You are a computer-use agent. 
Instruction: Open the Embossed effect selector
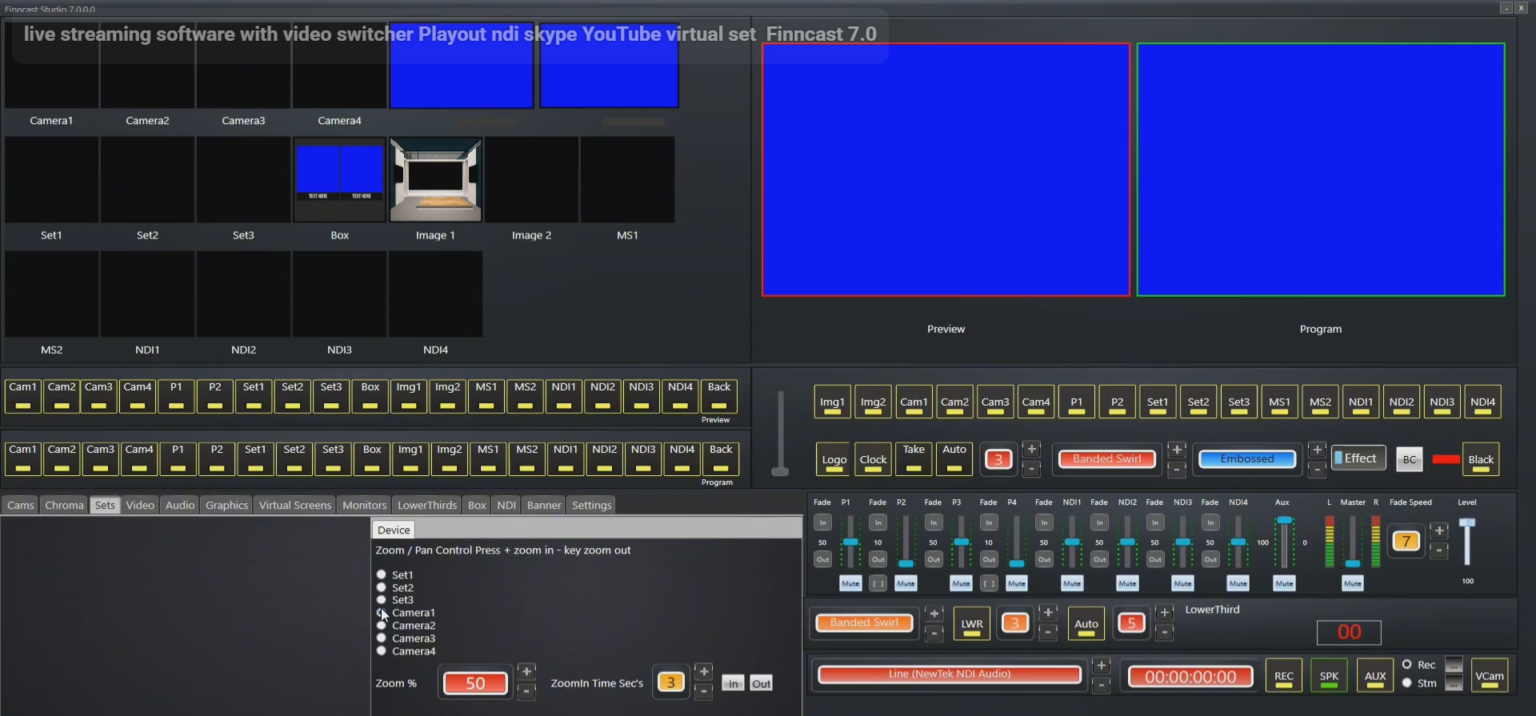[1246, 459]
